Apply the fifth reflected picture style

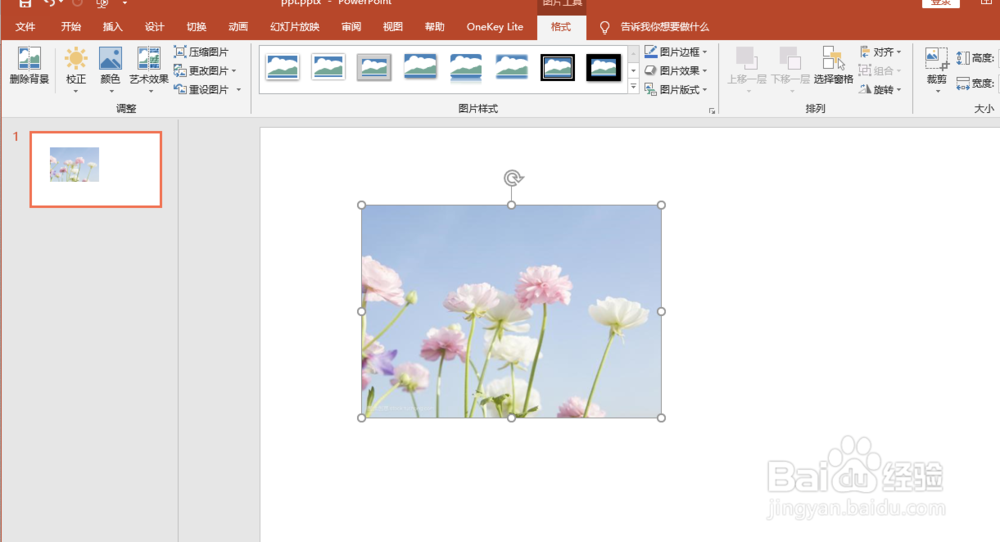click(466, 67)
